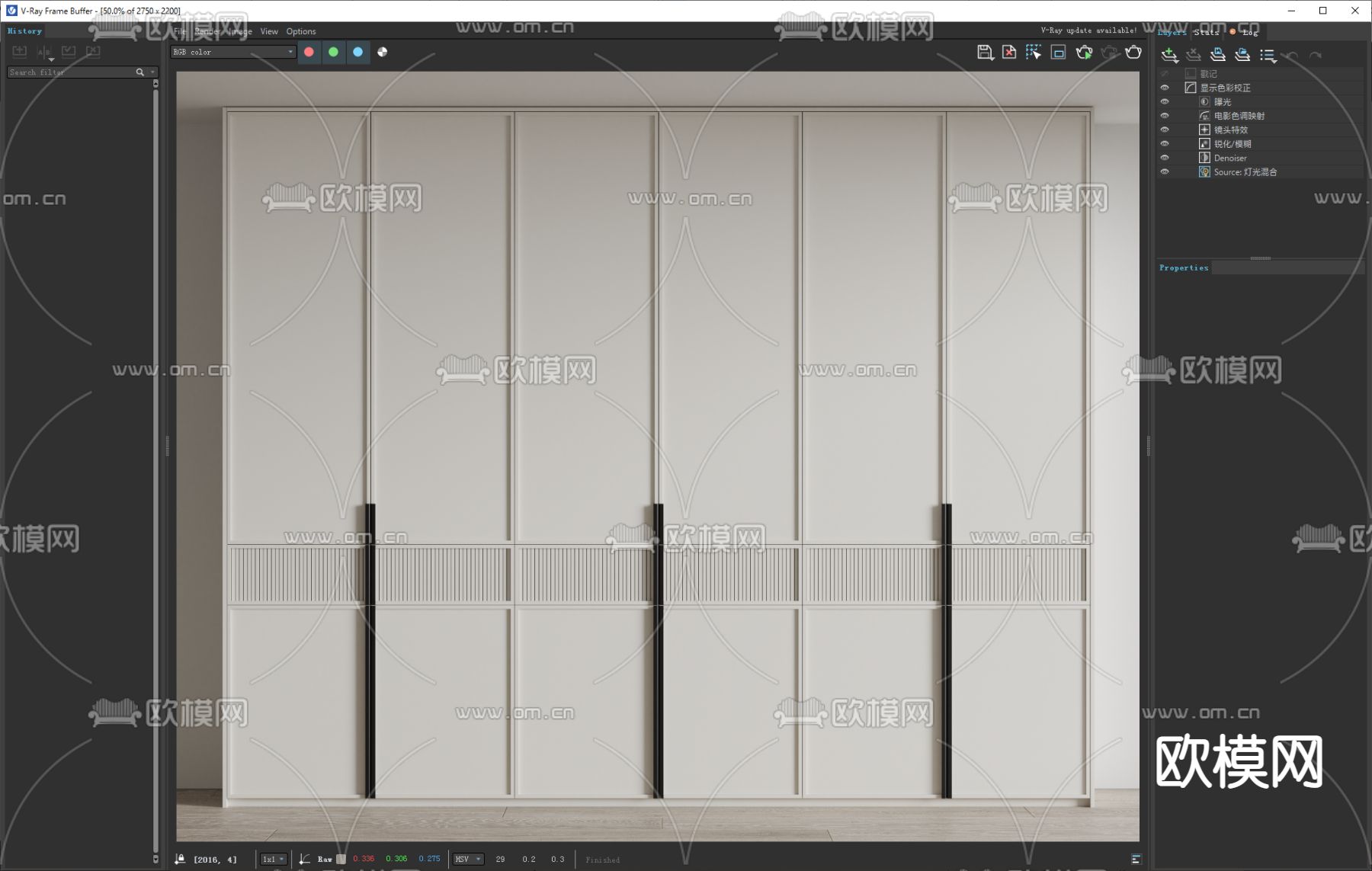Click the V-Ray update available notice
The image size is (1372, 871).
click(x=1088, y=31)
